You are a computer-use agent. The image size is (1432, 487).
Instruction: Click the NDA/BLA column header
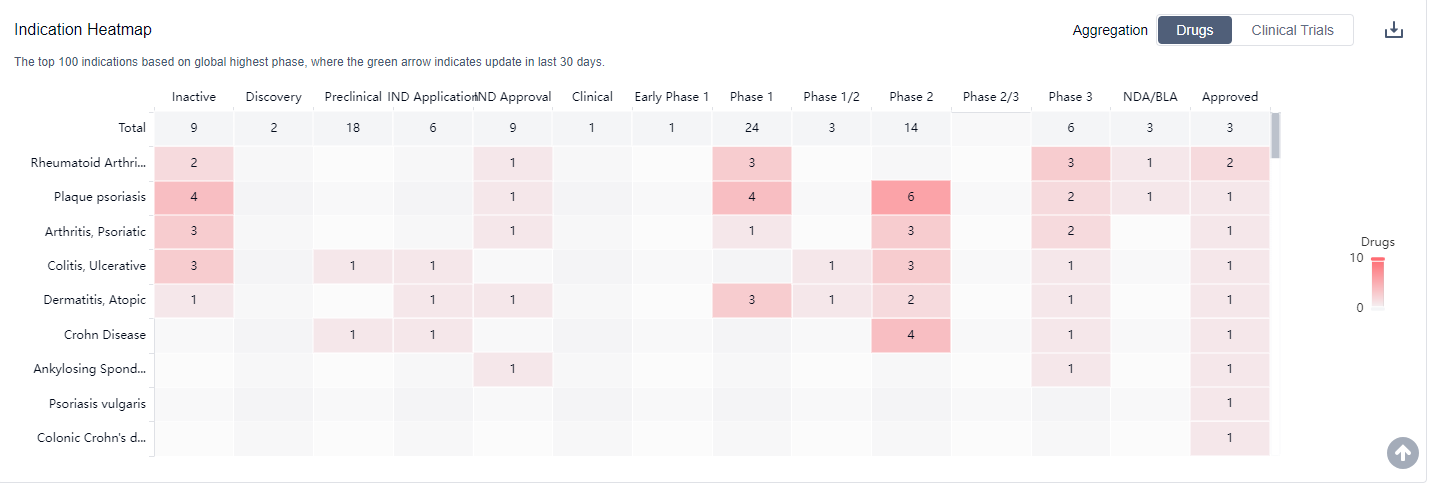click(x=1150, y=97)
